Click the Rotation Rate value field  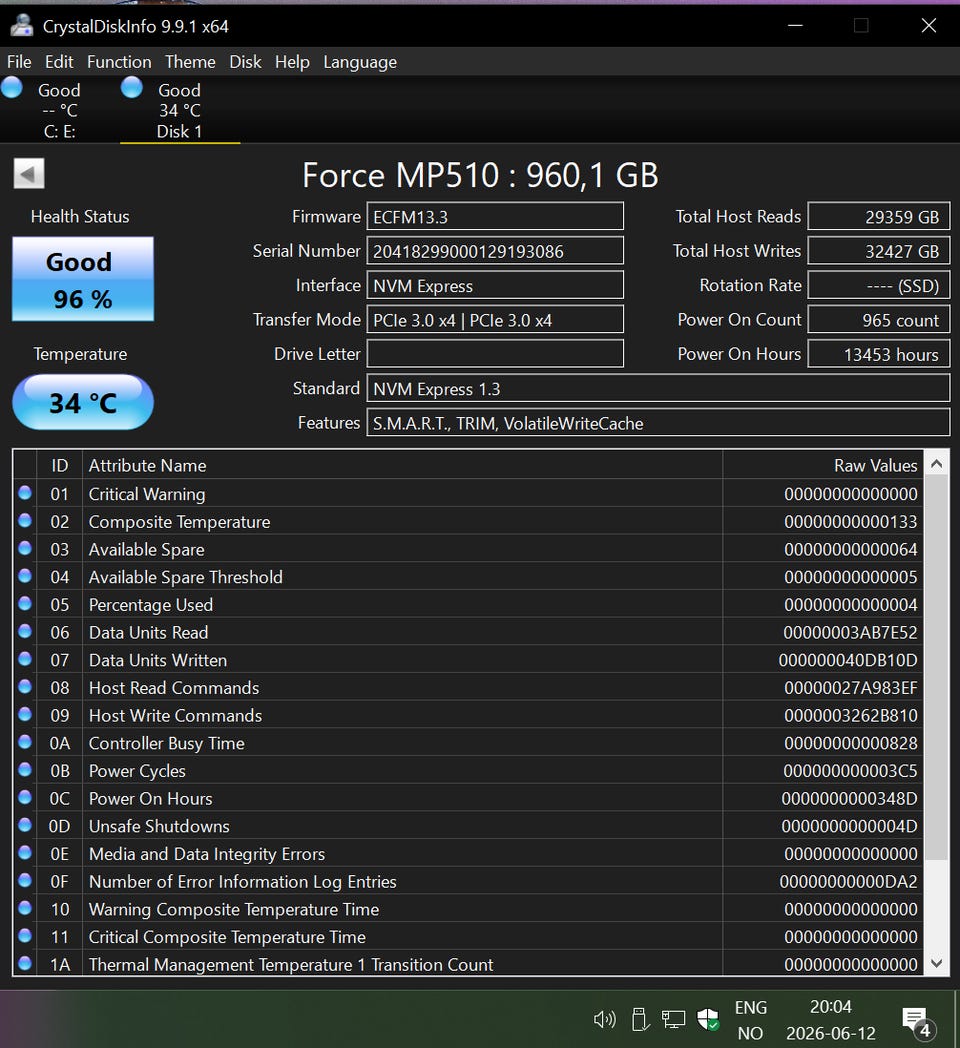pos(878,285)
